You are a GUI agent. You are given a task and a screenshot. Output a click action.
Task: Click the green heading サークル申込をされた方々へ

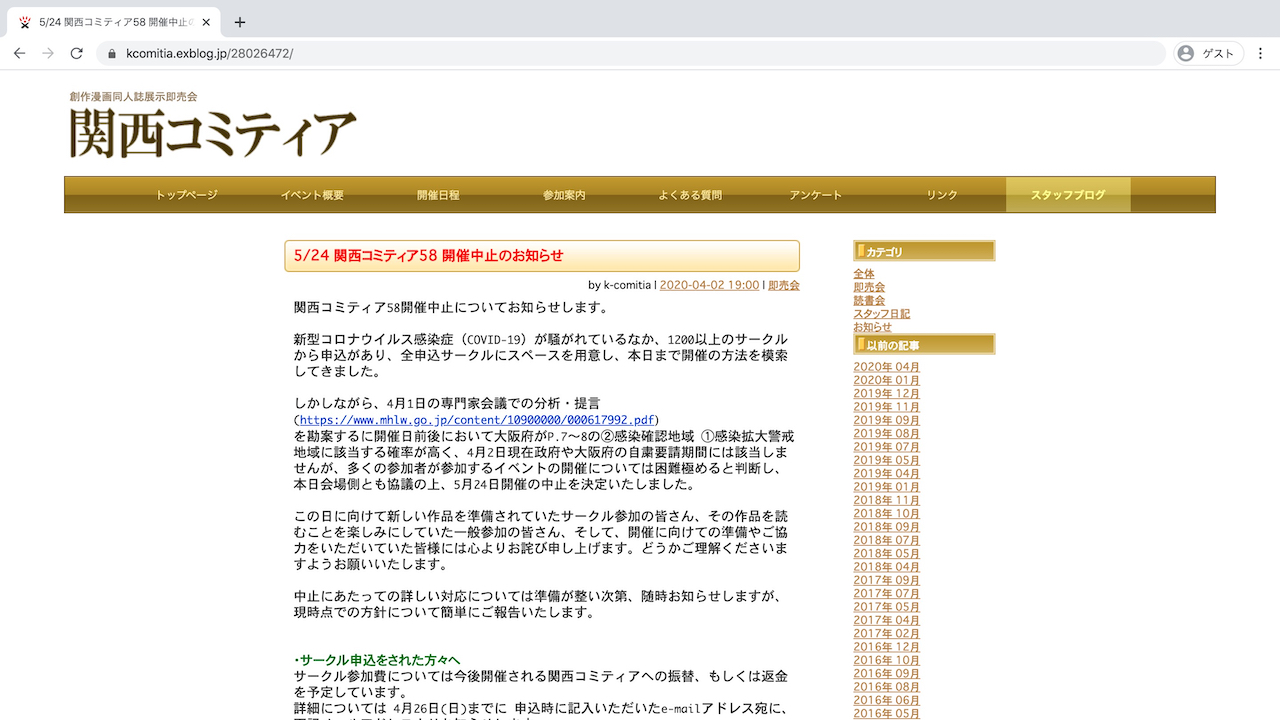pyautogui.click(x=377, y=660)
